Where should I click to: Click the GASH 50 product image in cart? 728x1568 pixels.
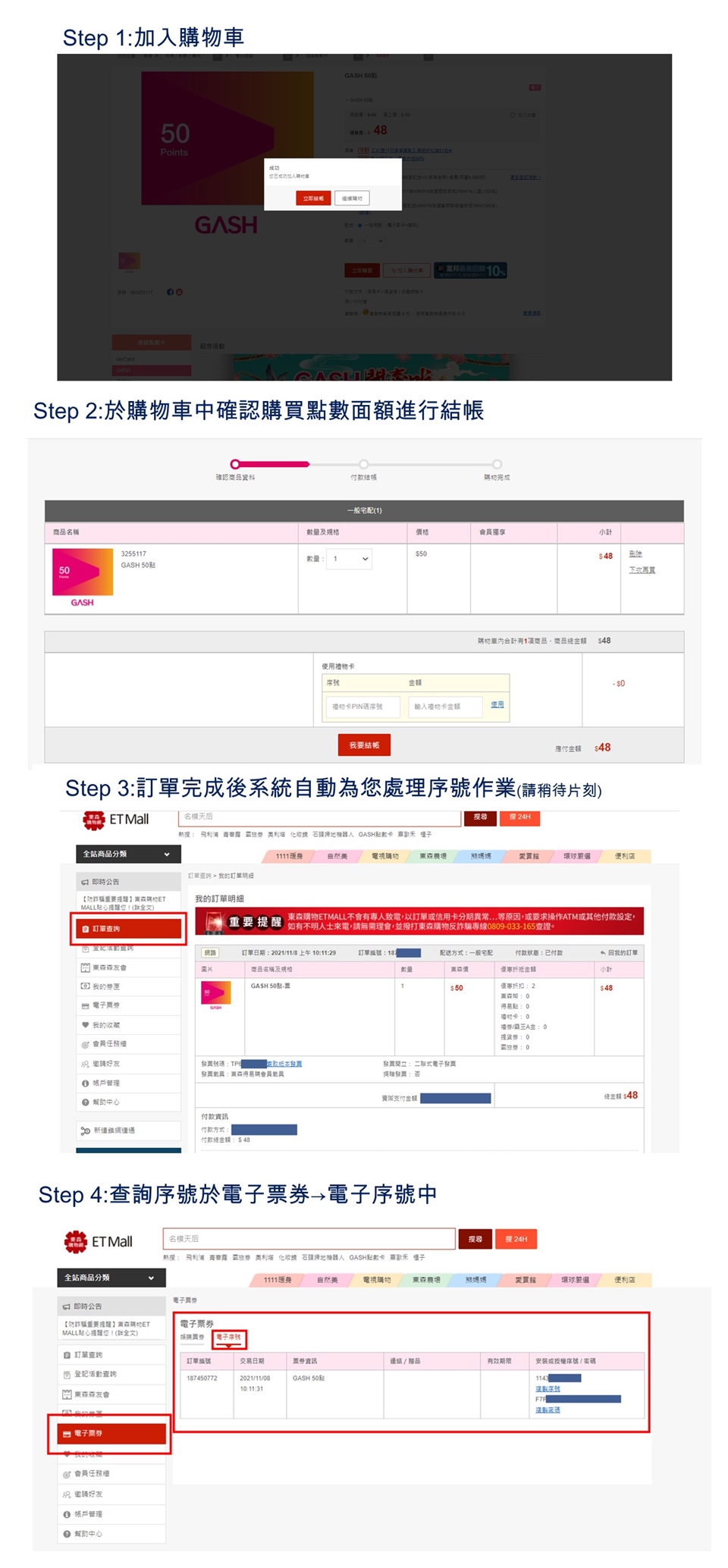(82, 575)
